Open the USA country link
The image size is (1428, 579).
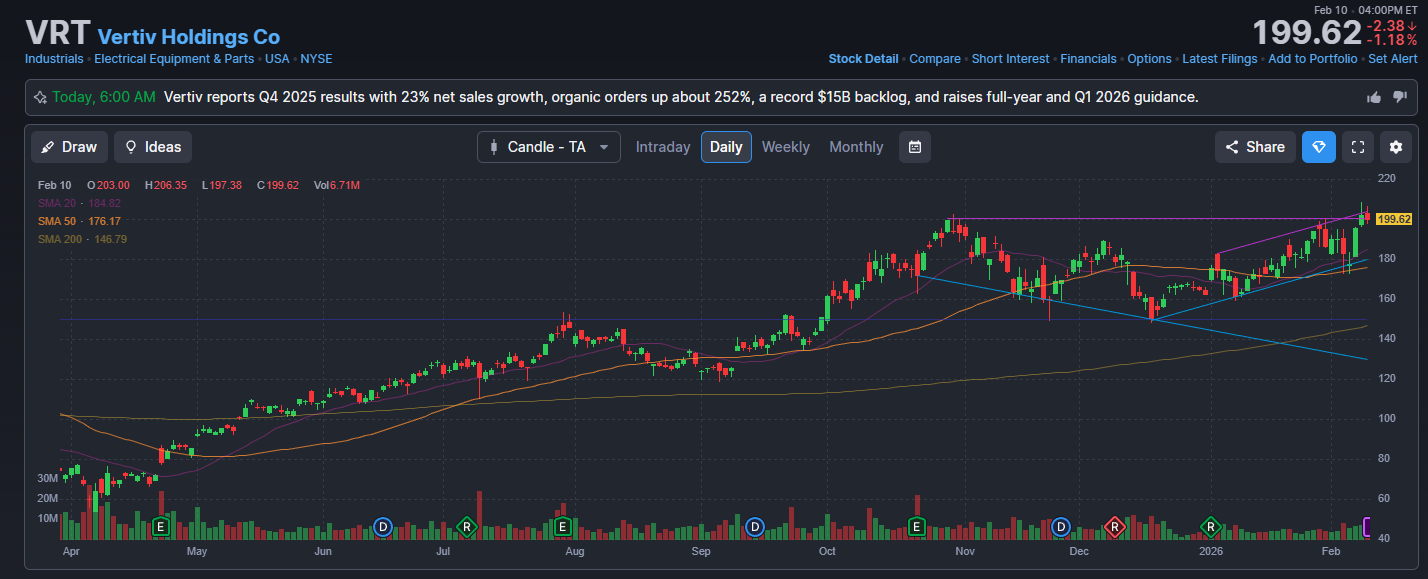277,59
